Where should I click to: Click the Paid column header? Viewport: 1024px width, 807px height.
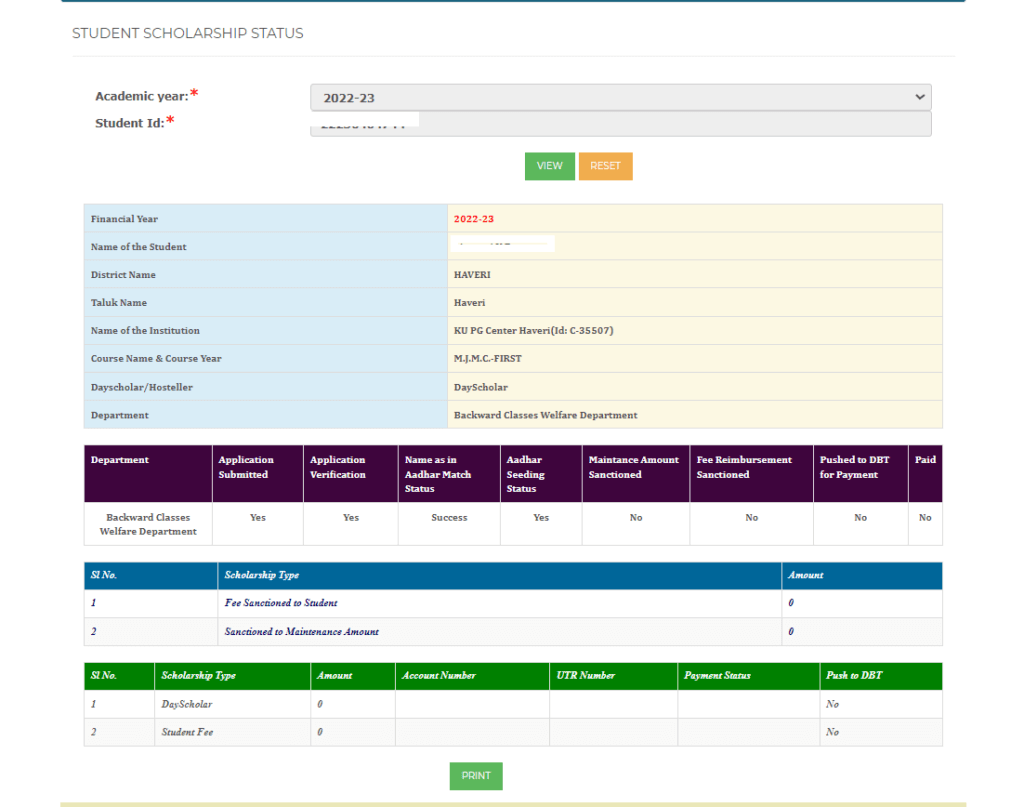(925, 473)
